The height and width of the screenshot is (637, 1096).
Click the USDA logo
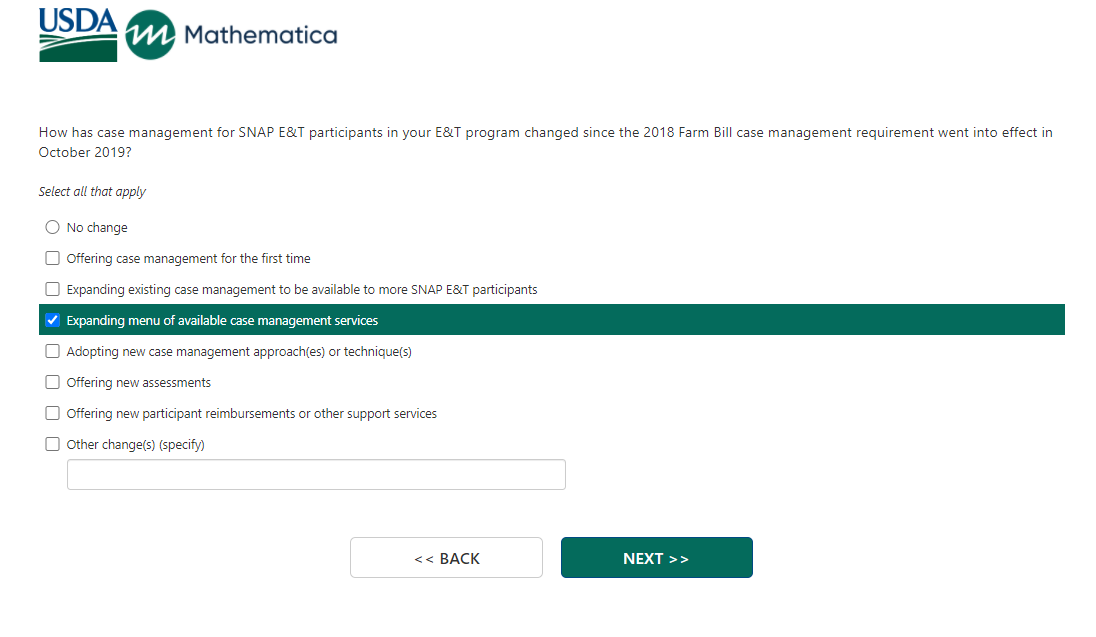coord(78,35)
